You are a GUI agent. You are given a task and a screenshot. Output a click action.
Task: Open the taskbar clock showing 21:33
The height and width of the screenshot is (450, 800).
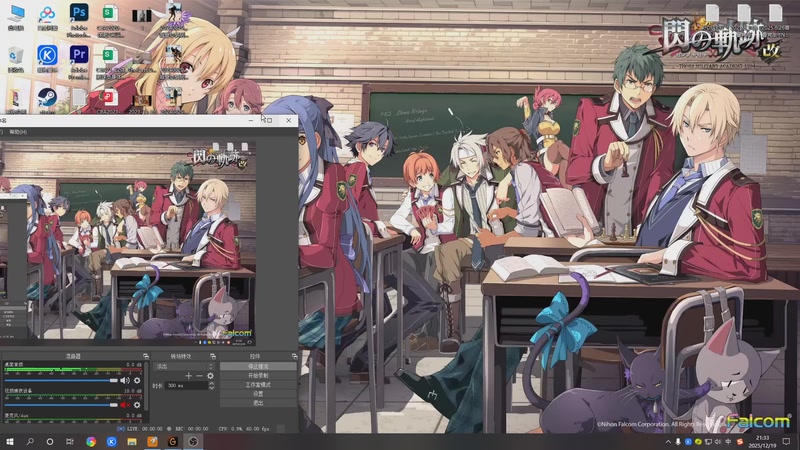click(762, 442)
